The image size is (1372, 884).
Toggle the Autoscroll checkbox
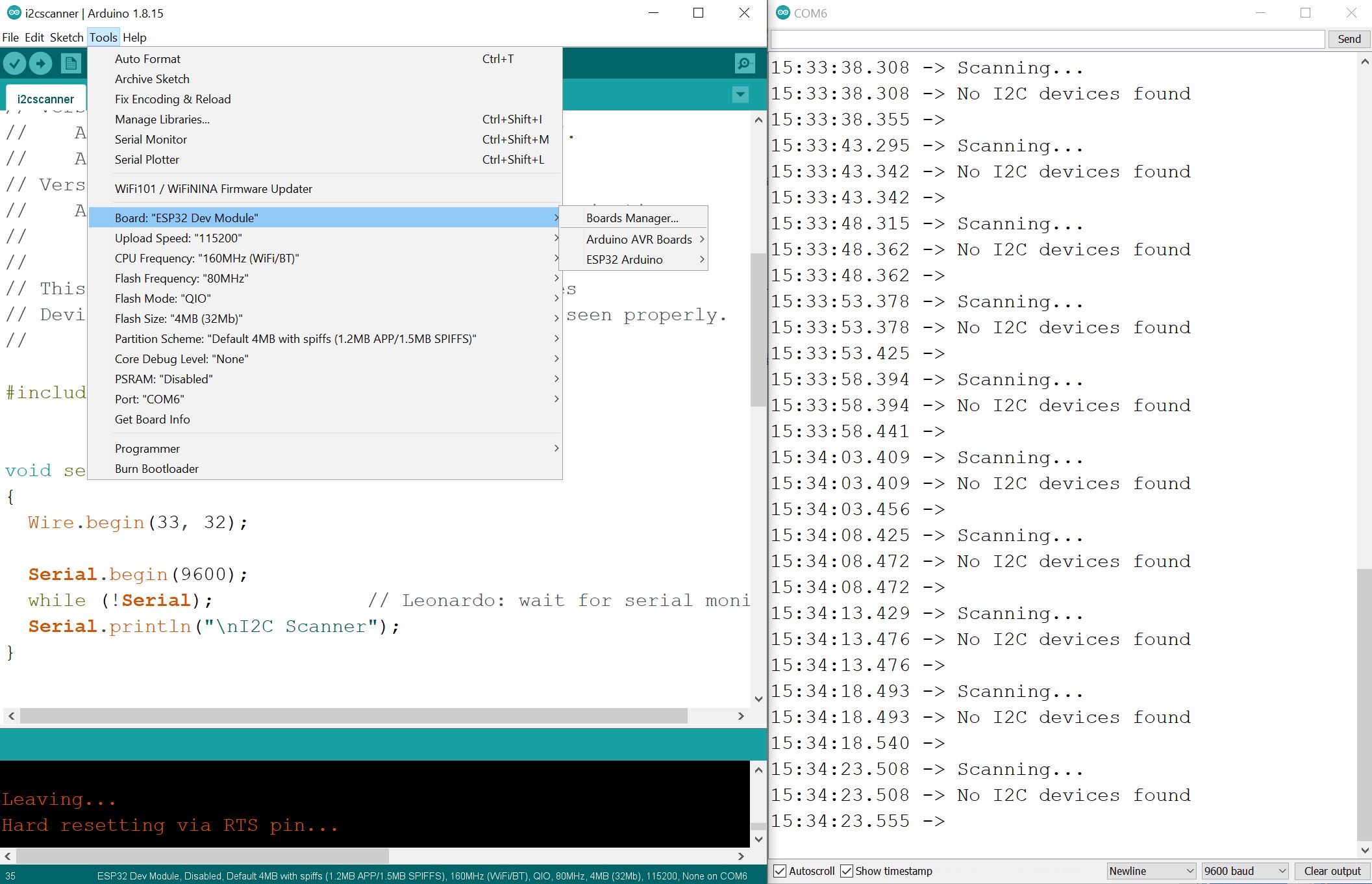tap(780, 871)
